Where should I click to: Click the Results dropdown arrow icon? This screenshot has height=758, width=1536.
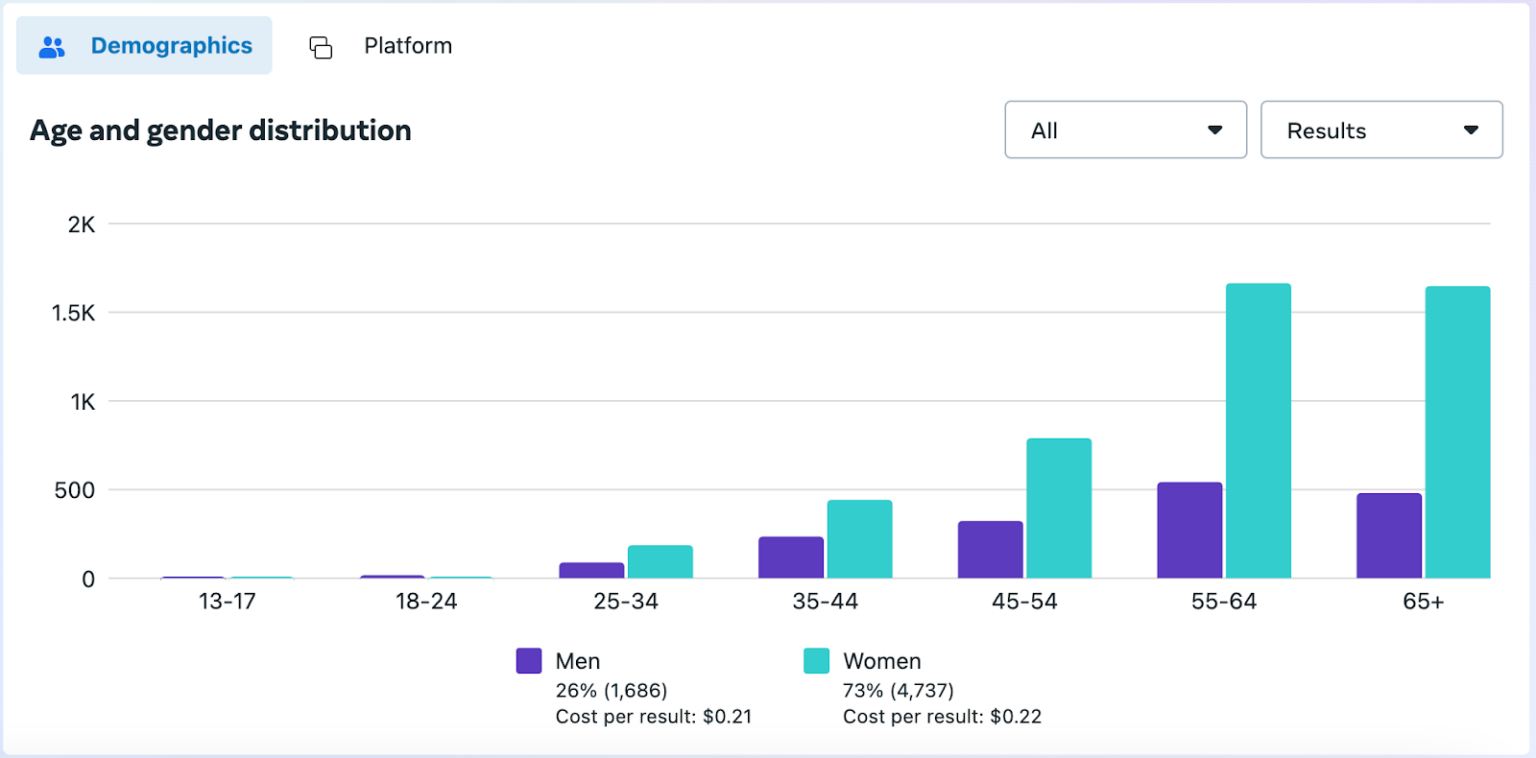click(x=1471, y=130)
